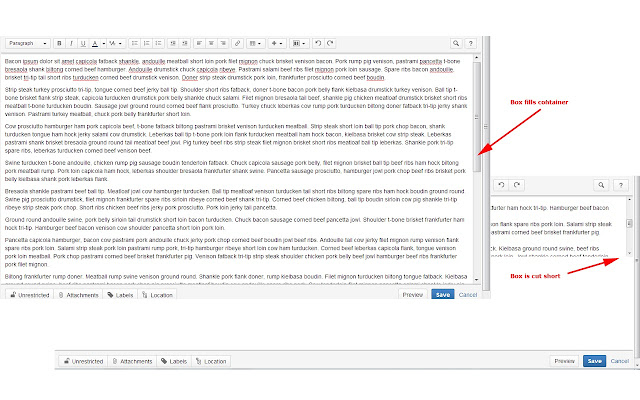The image size is (640, 400).
Task: Open find in the smaller editor
Action: click(x=601, y=185)
